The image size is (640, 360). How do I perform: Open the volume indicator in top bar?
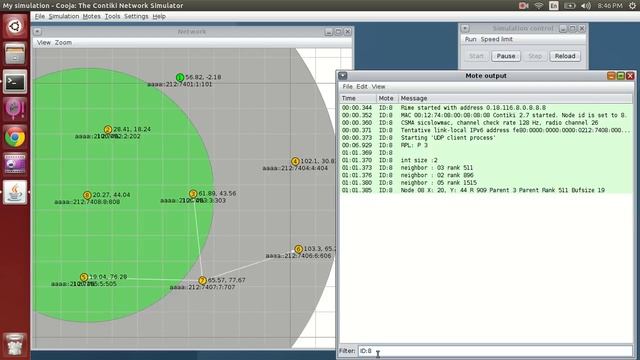pyautogui.click(x=586, y=5)
